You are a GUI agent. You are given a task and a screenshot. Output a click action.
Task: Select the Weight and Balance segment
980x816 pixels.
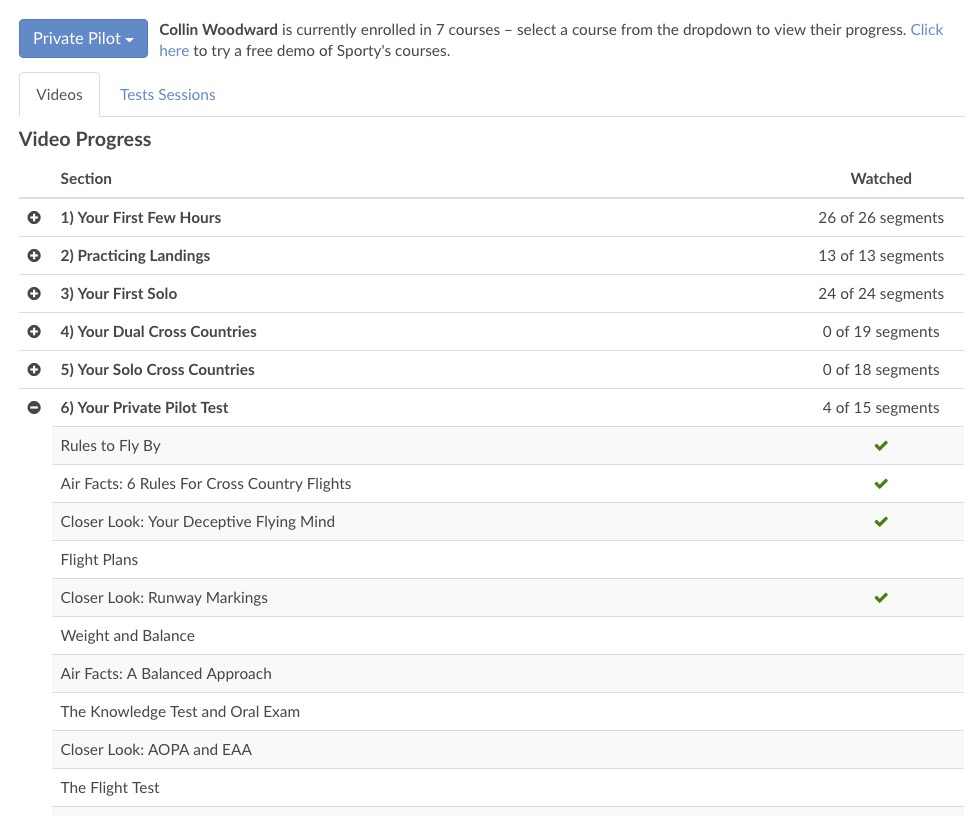[127, 636]
